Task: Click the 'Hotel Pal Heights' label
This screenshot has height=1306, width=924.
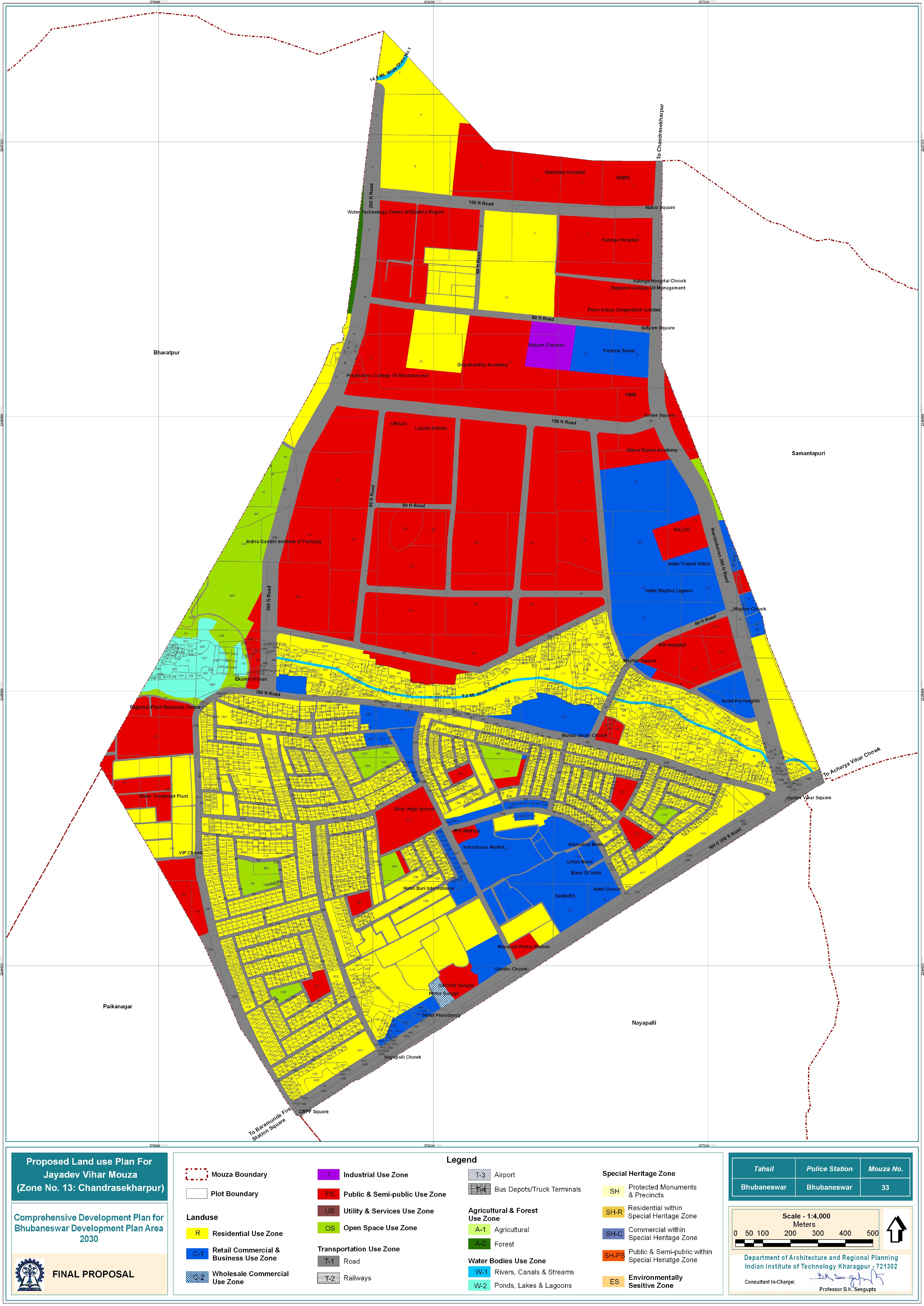Action: click(x=741, y=701)
